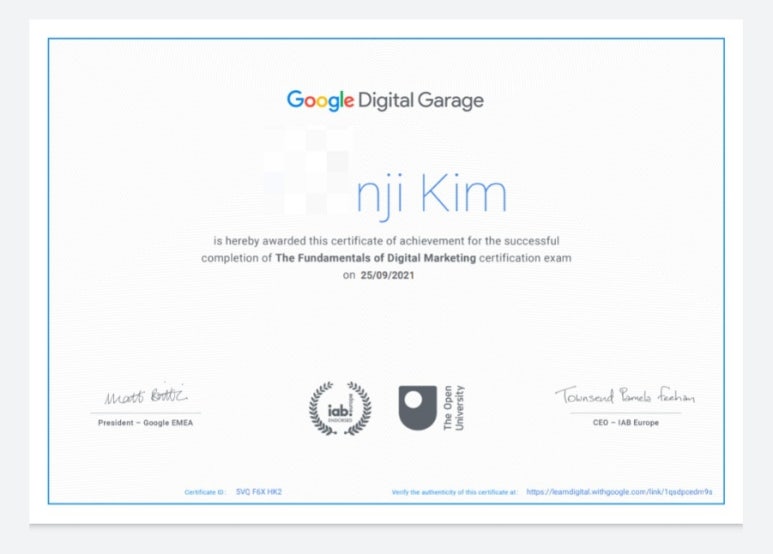Click the 'Certificate ID:' label
The image size is (773, 554).
(205, 492)
